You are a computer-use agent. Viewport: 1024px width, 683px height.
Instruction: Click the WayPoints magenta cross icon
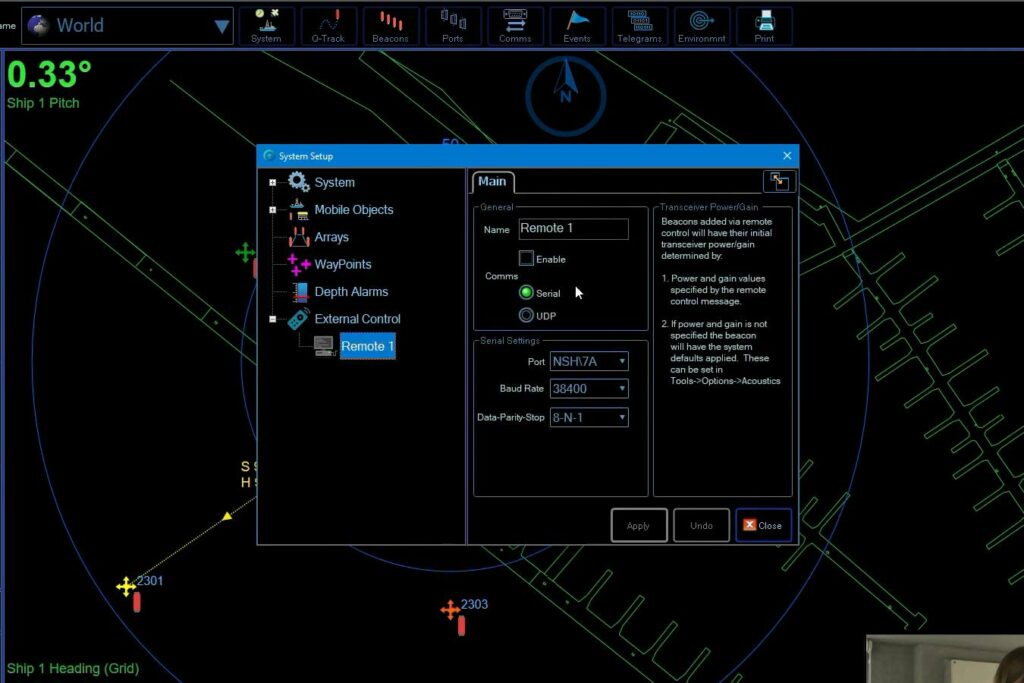pyautogui.click(x=298, y=264)
